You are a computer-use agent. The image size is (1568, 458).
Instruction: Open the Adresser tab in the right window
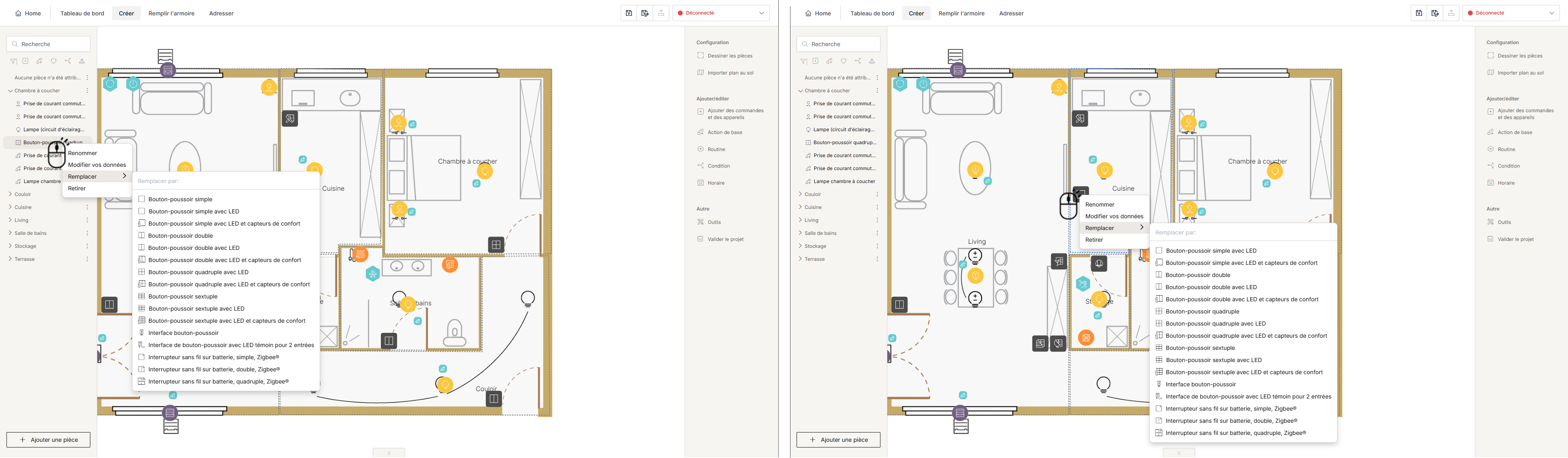1011,13
